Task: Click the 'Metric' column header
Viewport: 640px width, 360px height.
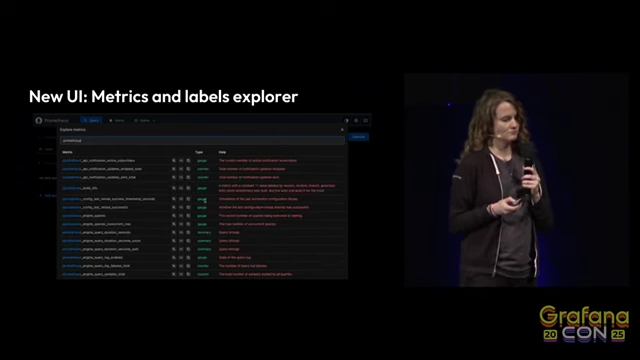Action: (x=67, y=152)
